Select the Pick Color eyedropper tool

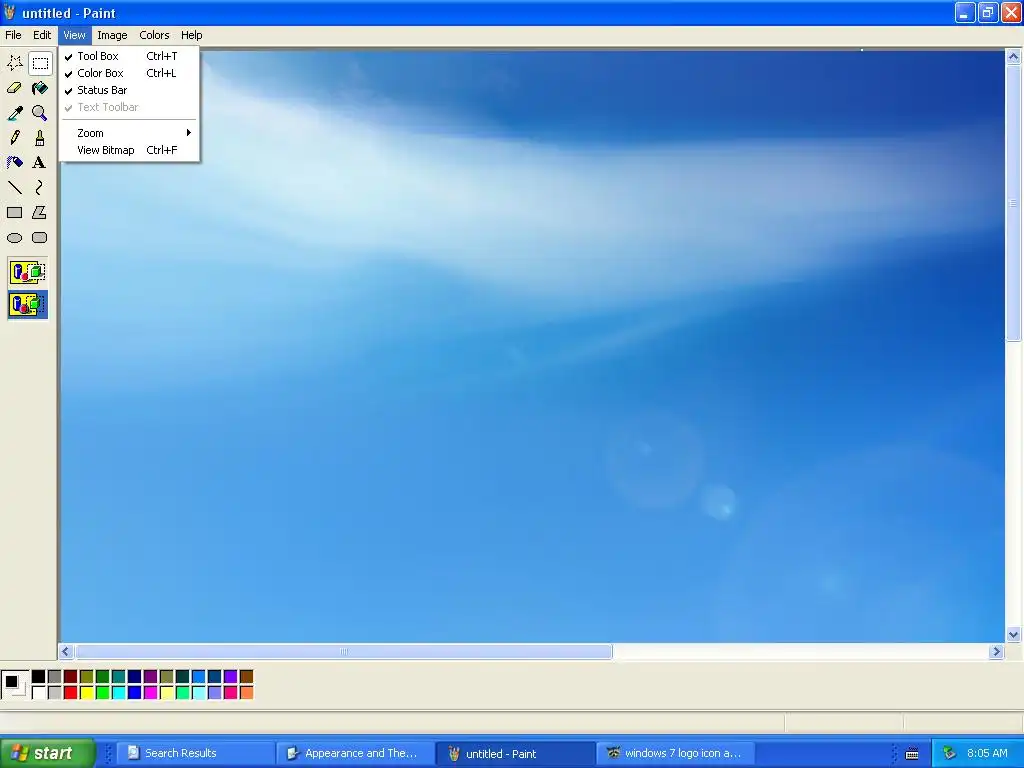click(14, 113)
